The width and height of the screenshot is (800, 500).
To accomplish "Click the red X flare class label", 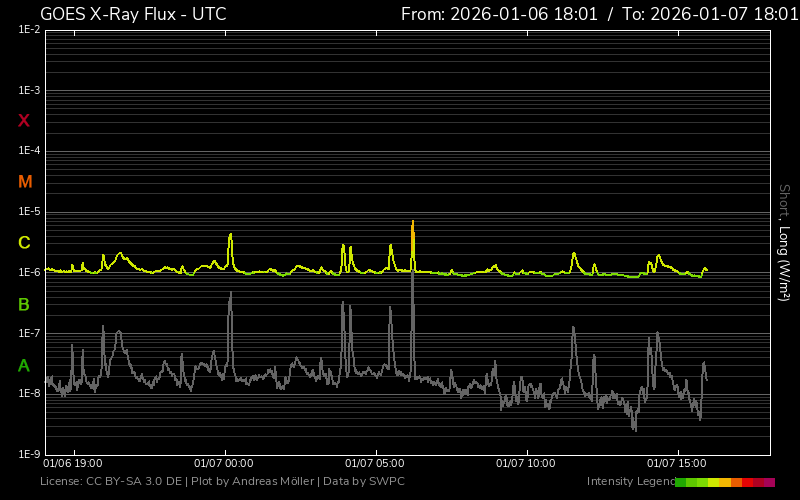I will click(x=24, y=121).
